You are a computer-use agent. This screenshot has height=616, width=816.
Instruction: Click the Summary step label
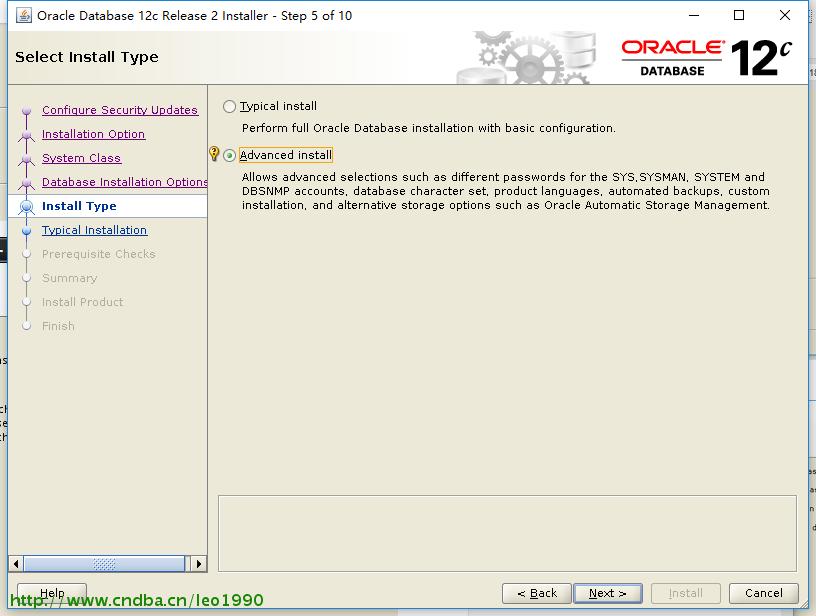click(x=70, y=278)
